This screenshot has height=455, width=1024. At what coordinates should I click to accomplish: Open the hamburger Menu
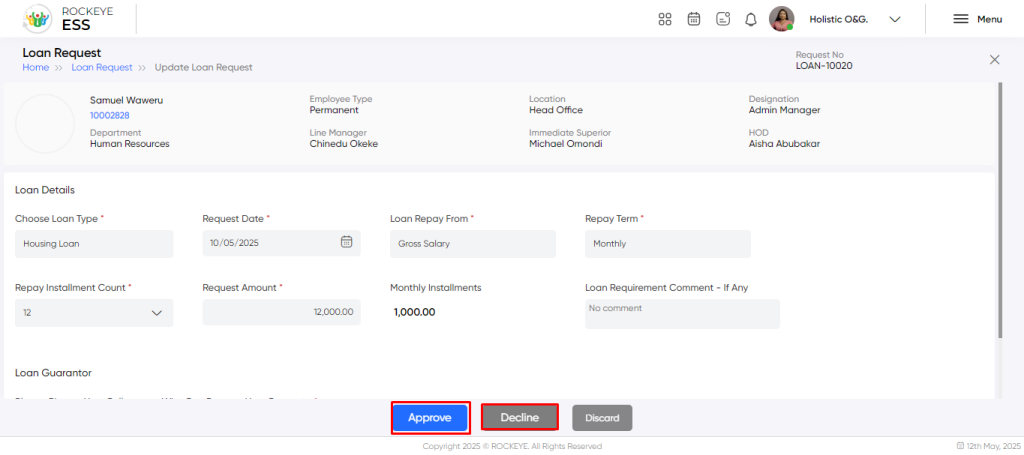pyautogui.click(x=977, y=20)
